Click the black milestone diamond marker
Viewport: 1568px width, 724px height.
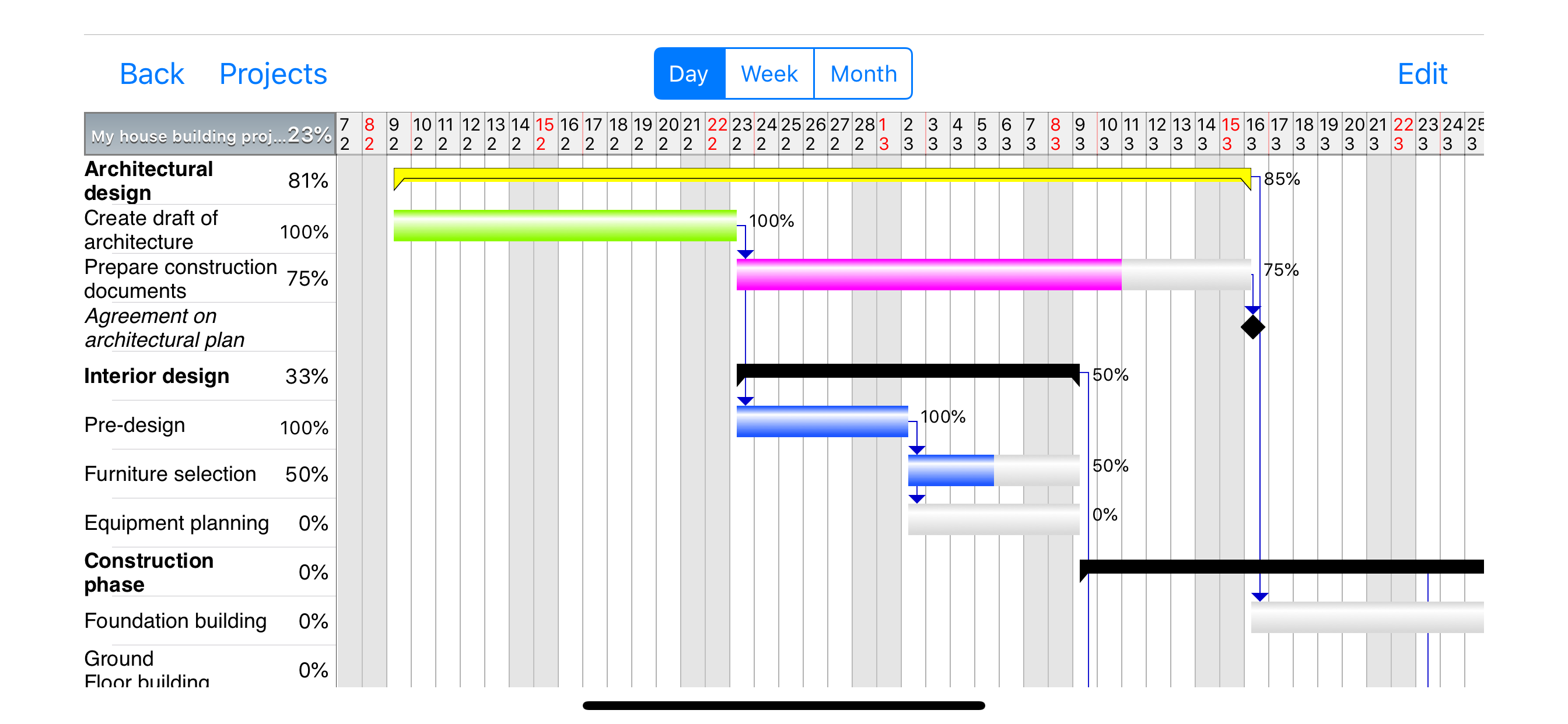(1252, 326)
